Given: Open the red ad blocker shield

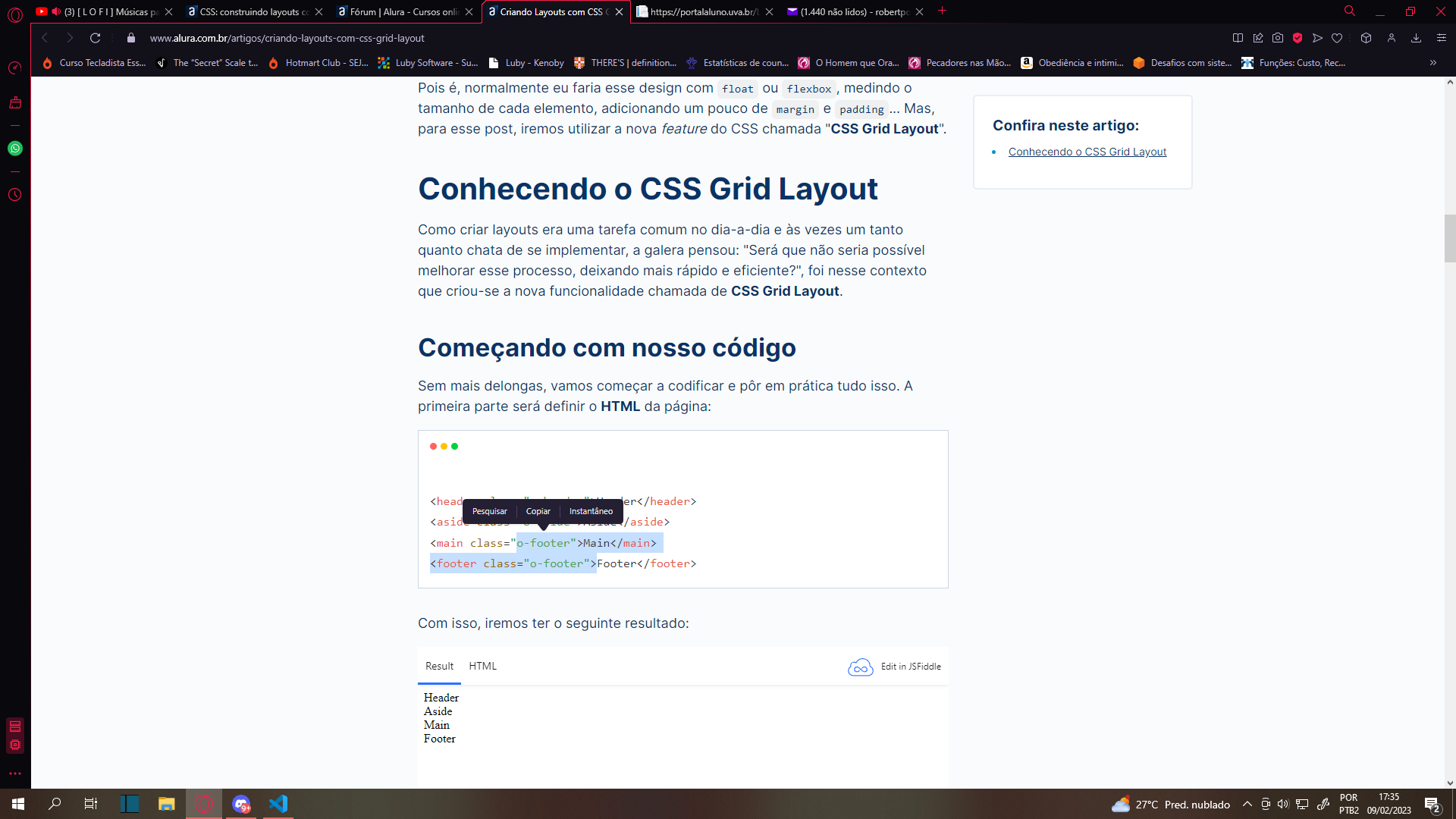Looking at the screenshot, I should pos(1298,38).
